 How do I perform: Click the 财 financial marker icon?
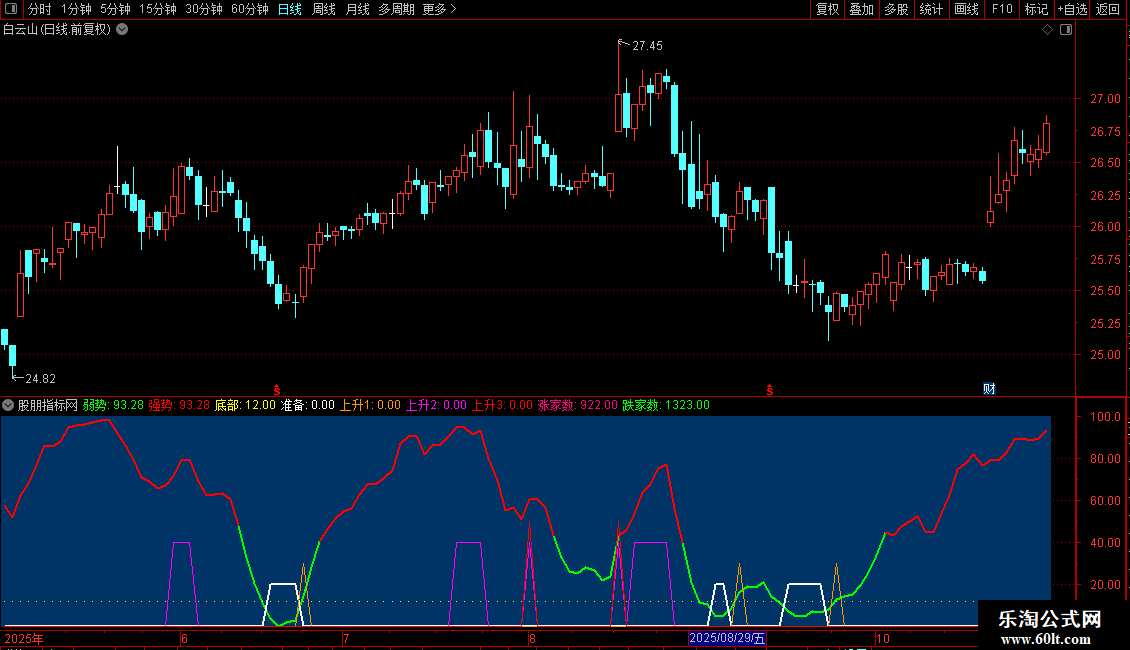[989, 389]
